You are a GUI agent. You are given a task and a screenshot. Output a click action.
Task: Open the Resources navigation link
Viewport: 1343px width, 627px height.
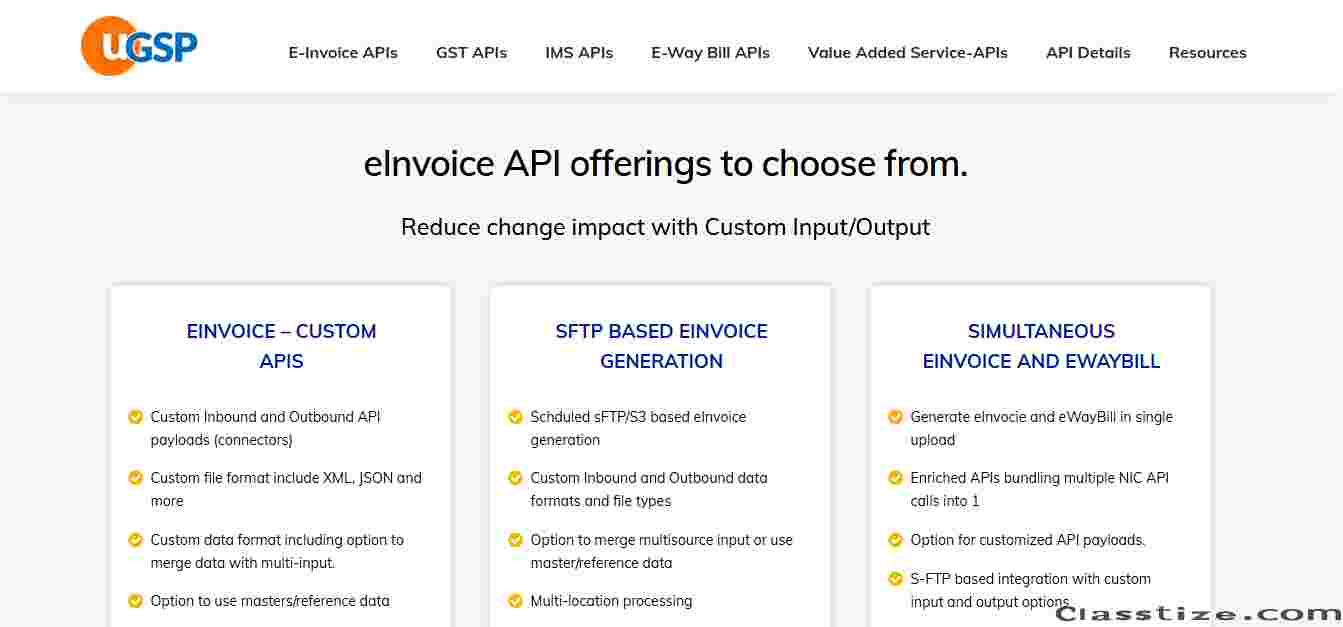(1207, 53)
